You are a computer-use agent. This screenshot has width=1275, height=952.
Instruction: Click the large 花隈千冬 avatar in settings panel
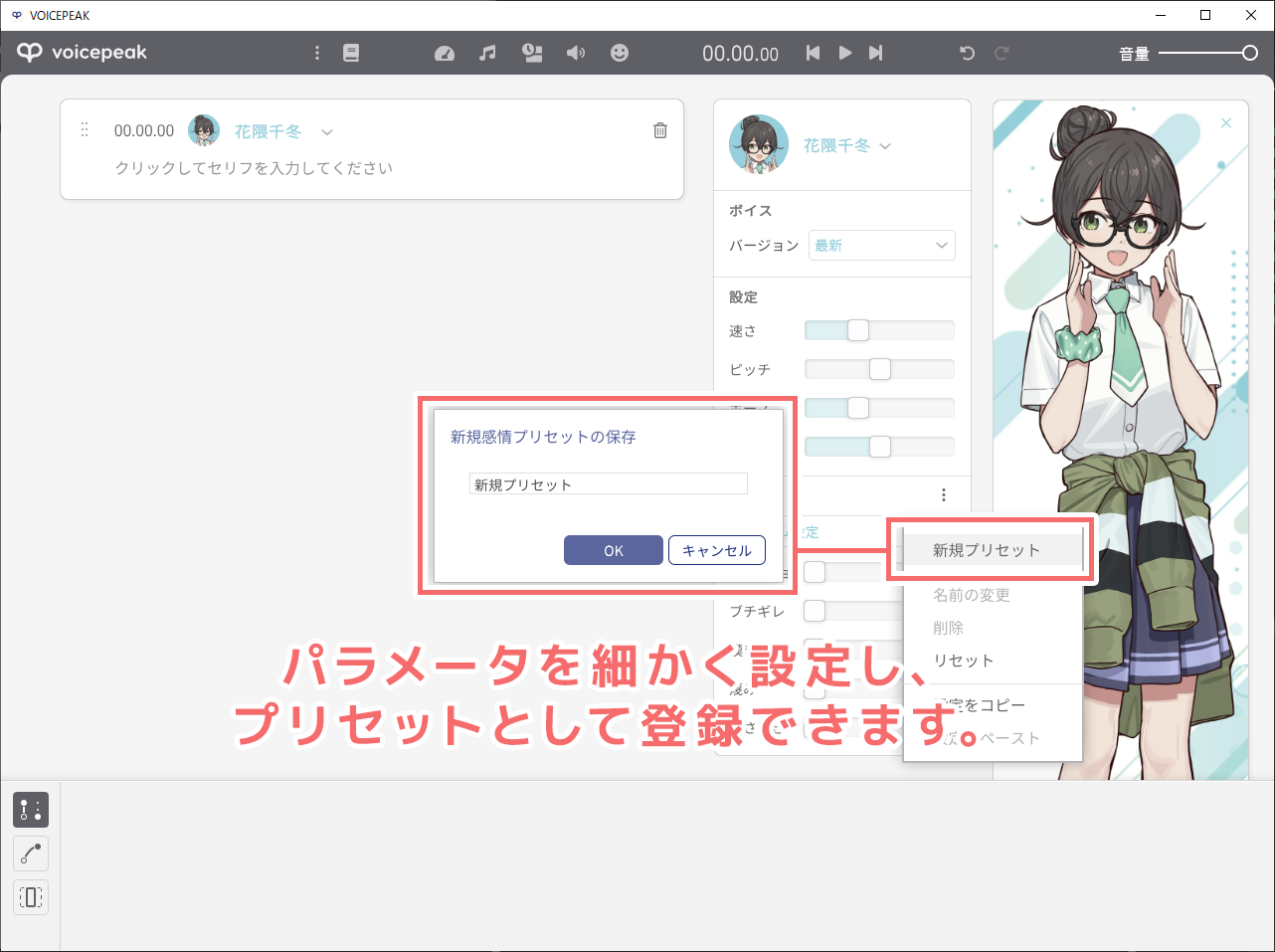click(759, 145)
